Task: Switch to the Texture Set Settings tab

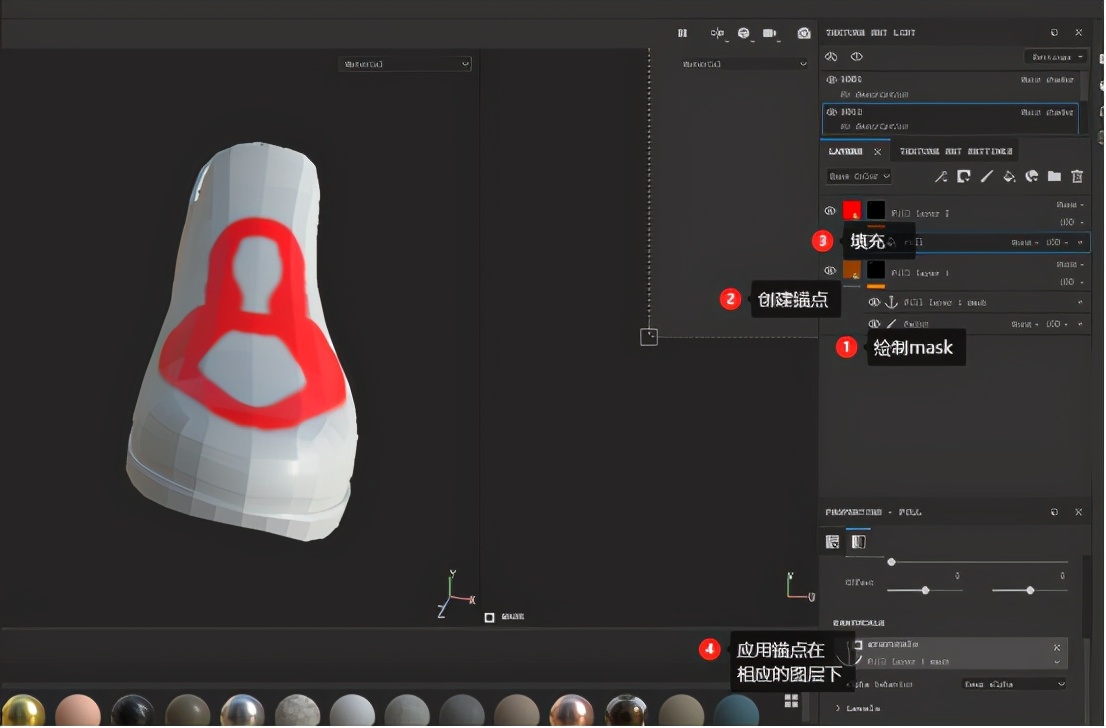Action: click(956, 152)
